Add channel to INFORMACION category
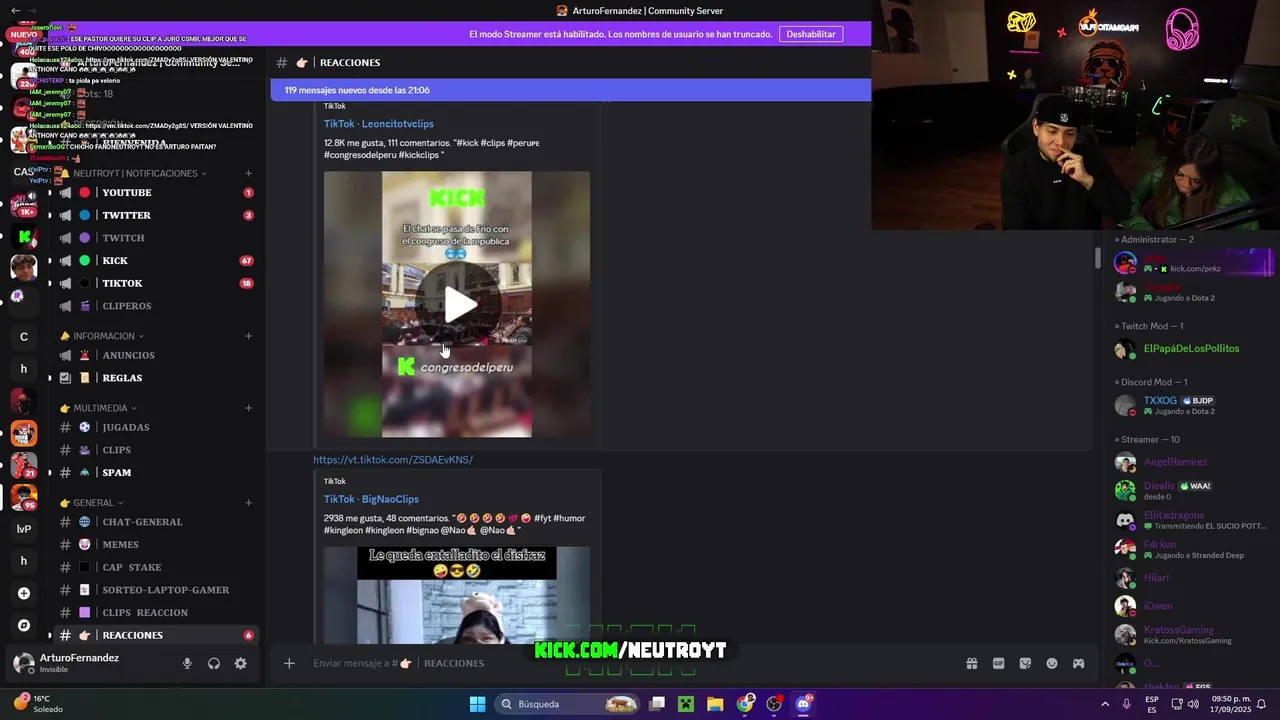The height and width of the screenshot is (720, 1280). tap(249, 336)
